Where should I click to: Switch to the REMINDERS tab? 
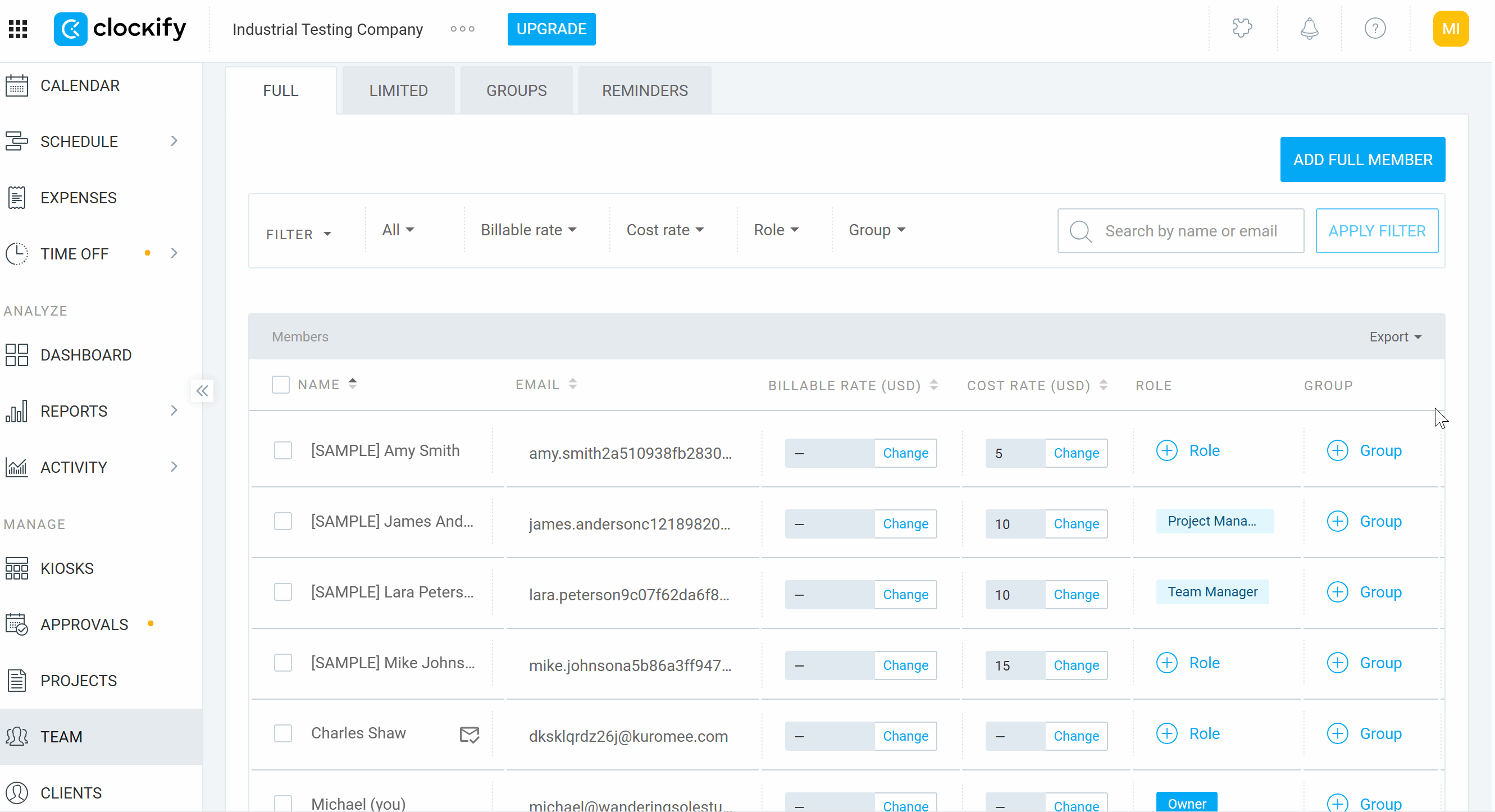[x=645, y=90]
